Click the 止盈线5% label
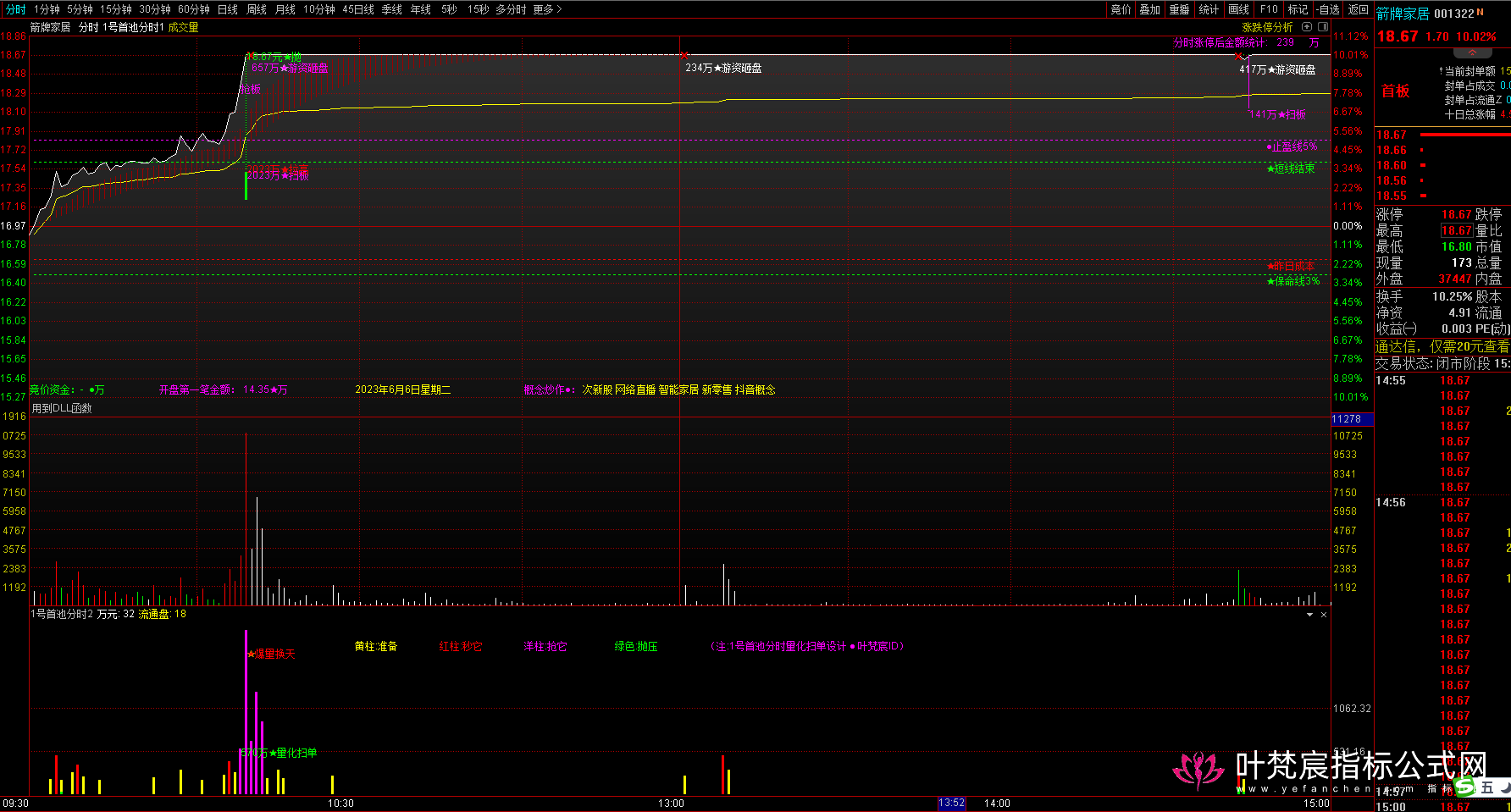1511x812 pixels. coord(1292,146)
